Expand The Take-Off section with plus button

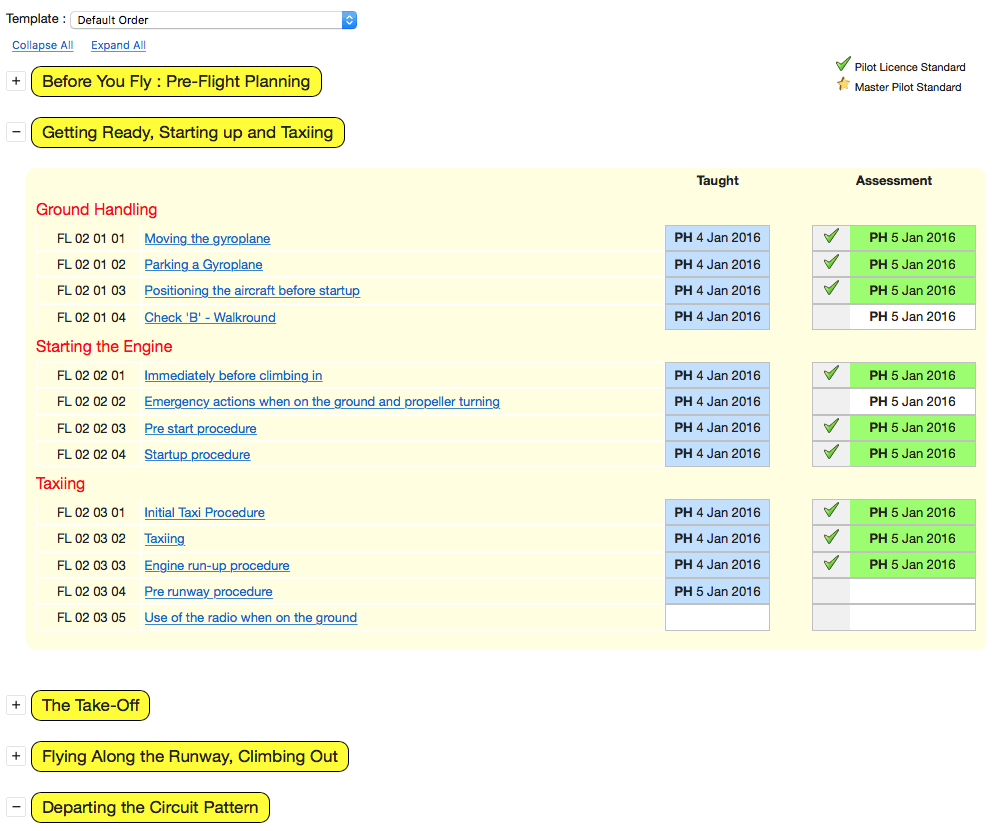click(x=16, y=705)
